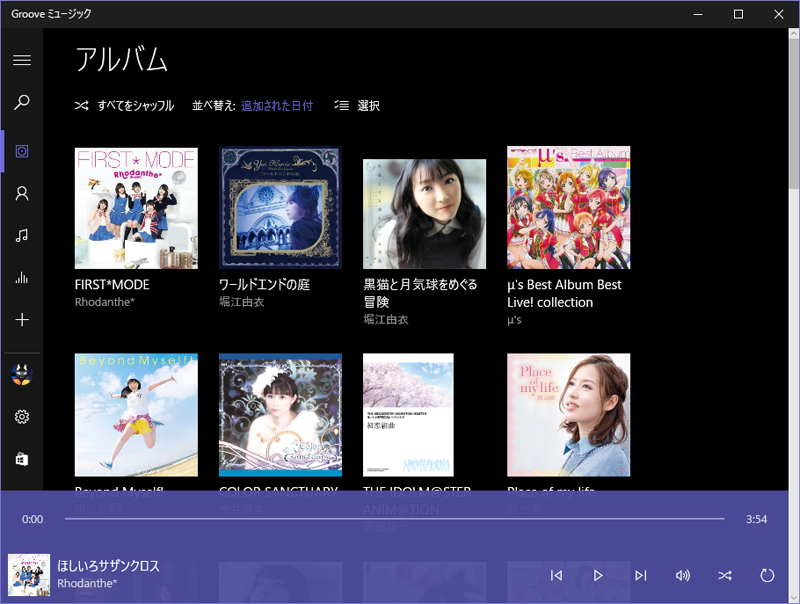
Task: Open the user account avatar
Action: 22,374
